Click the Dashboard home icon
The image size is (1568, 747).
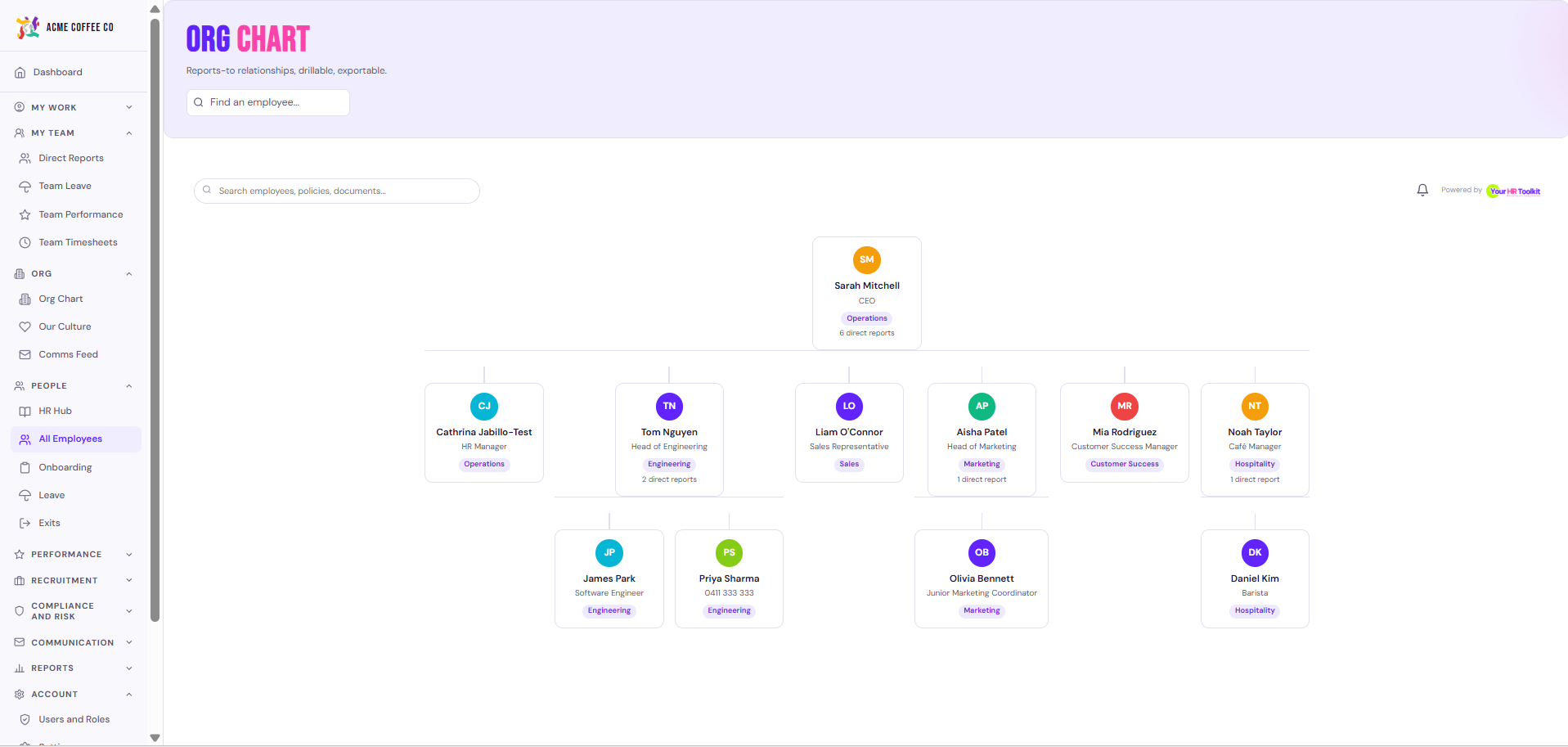[x=20, y=73]
